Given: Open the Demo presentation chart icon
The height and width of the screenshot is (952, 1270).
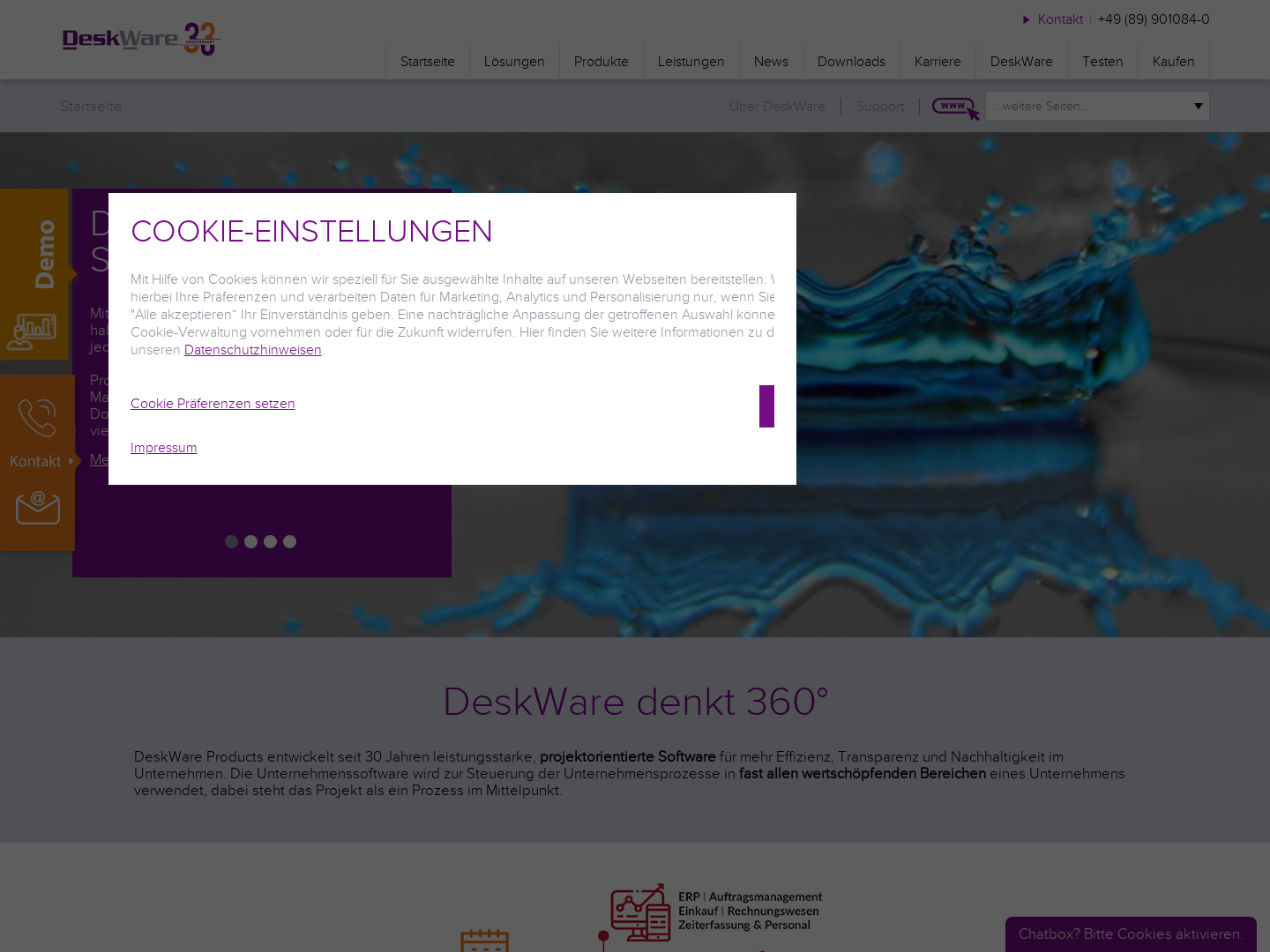Looking at the screenshot, I should [x=33, y=331].
